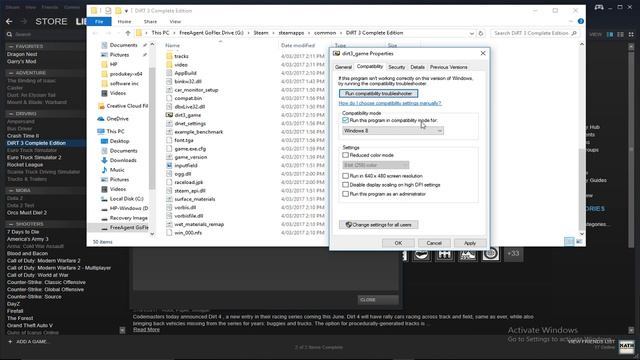
Task: Collapse the DRIVING category in Steam library
Action: point(11,114)
